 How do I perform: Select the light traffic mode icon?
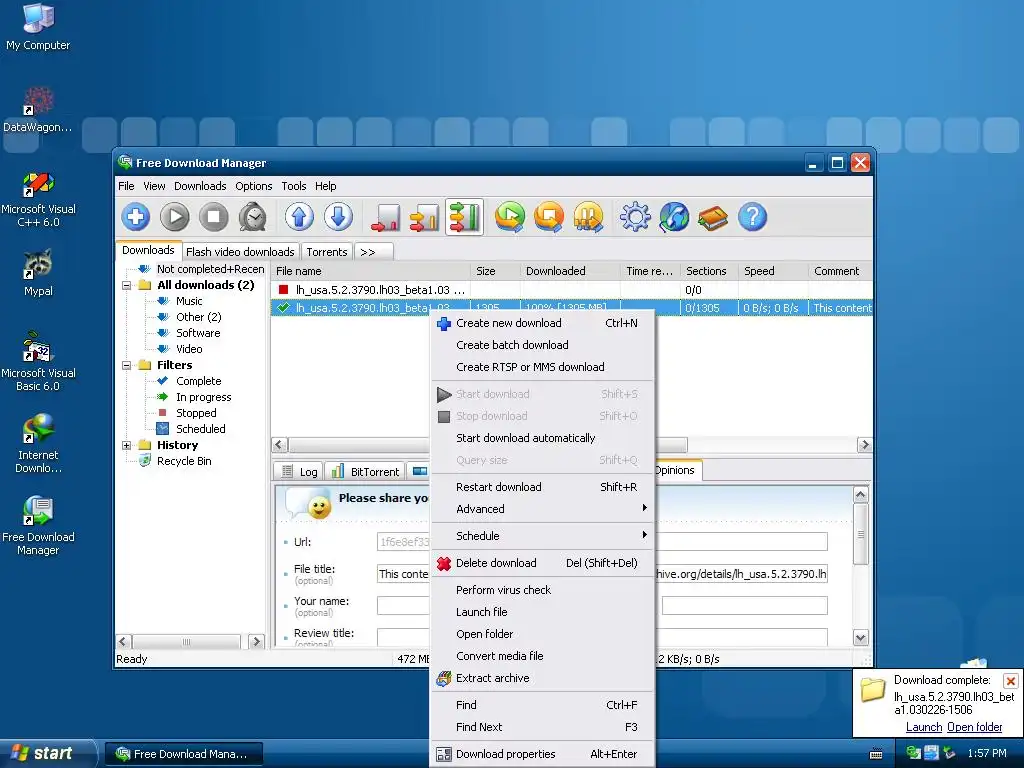point(386,217)
